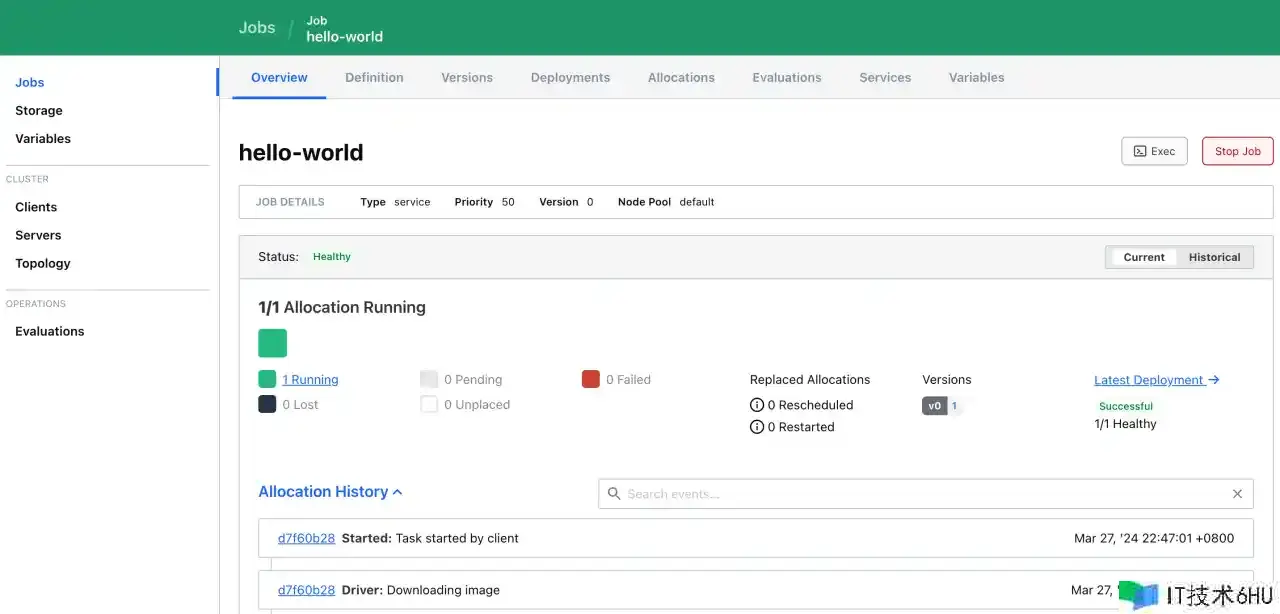1280x614 pixels.
Task: Click the timestamp 'Mar 27, '24 22:47:01 +0800'
Action: pos(1154,538)
